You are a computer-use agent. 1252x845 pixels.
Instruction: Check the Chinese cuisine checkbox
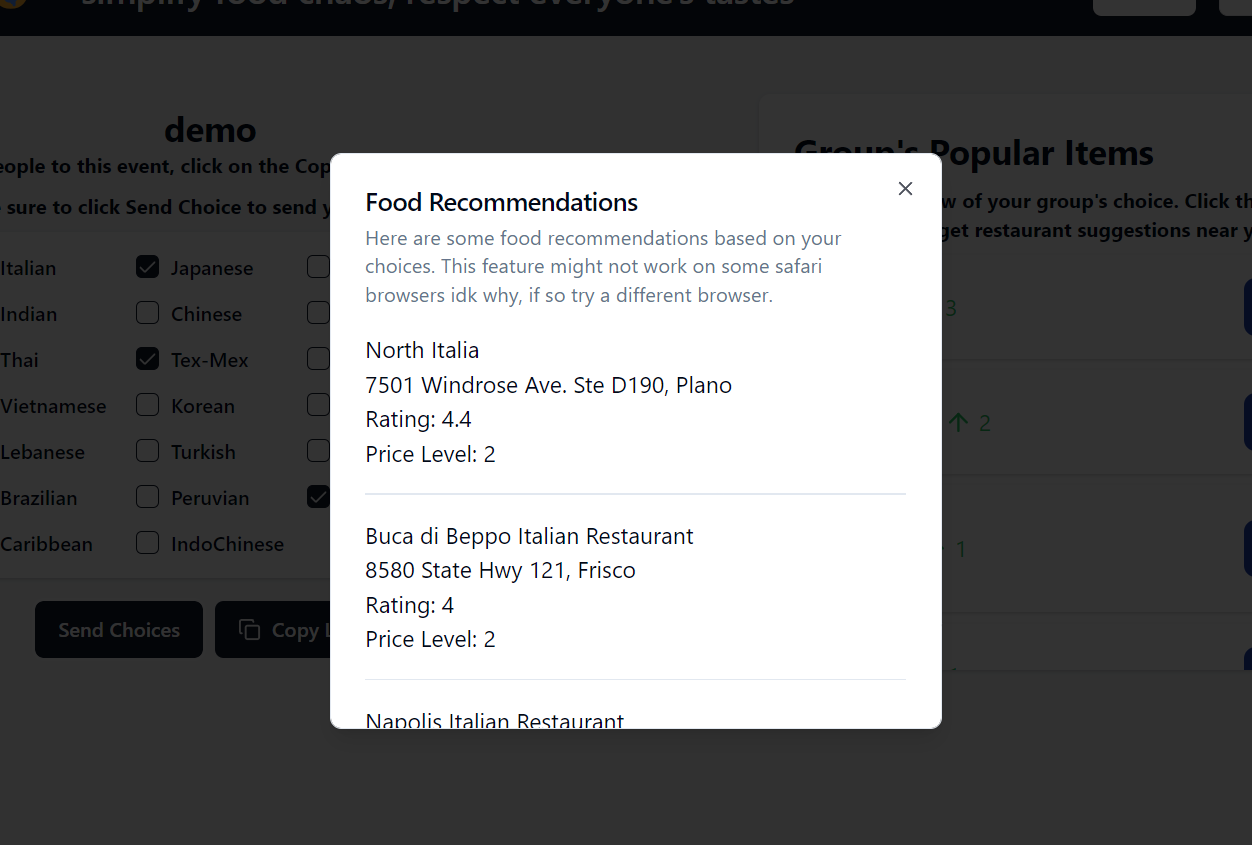click(x=147, y=313)
